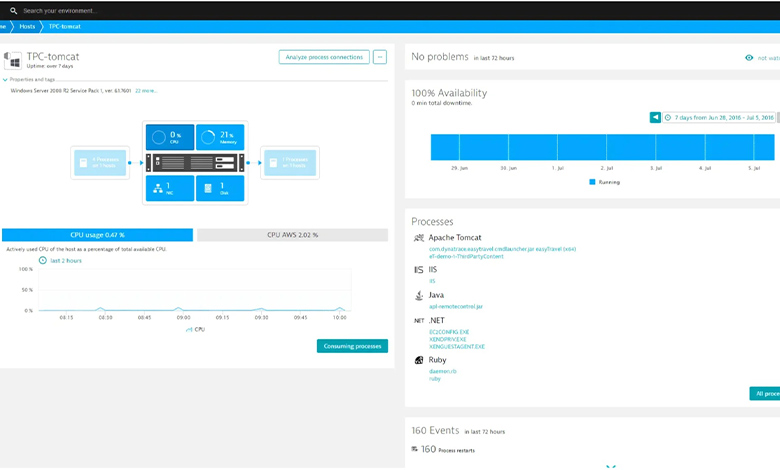780x470 pixels.
Task: Open the ruby process link
Action: point(435,379)
